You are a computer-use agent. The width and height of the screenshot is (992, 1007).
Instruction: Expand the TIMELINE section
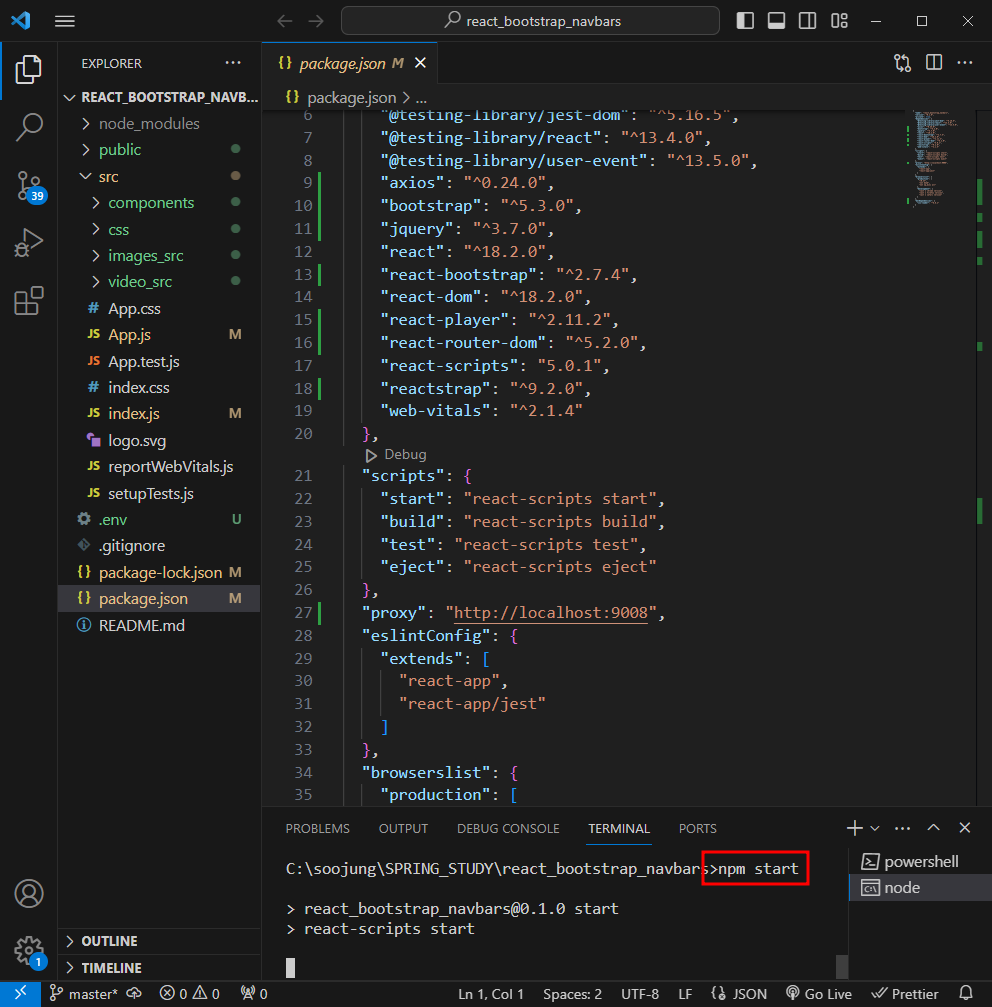click(x=159, y=967)
